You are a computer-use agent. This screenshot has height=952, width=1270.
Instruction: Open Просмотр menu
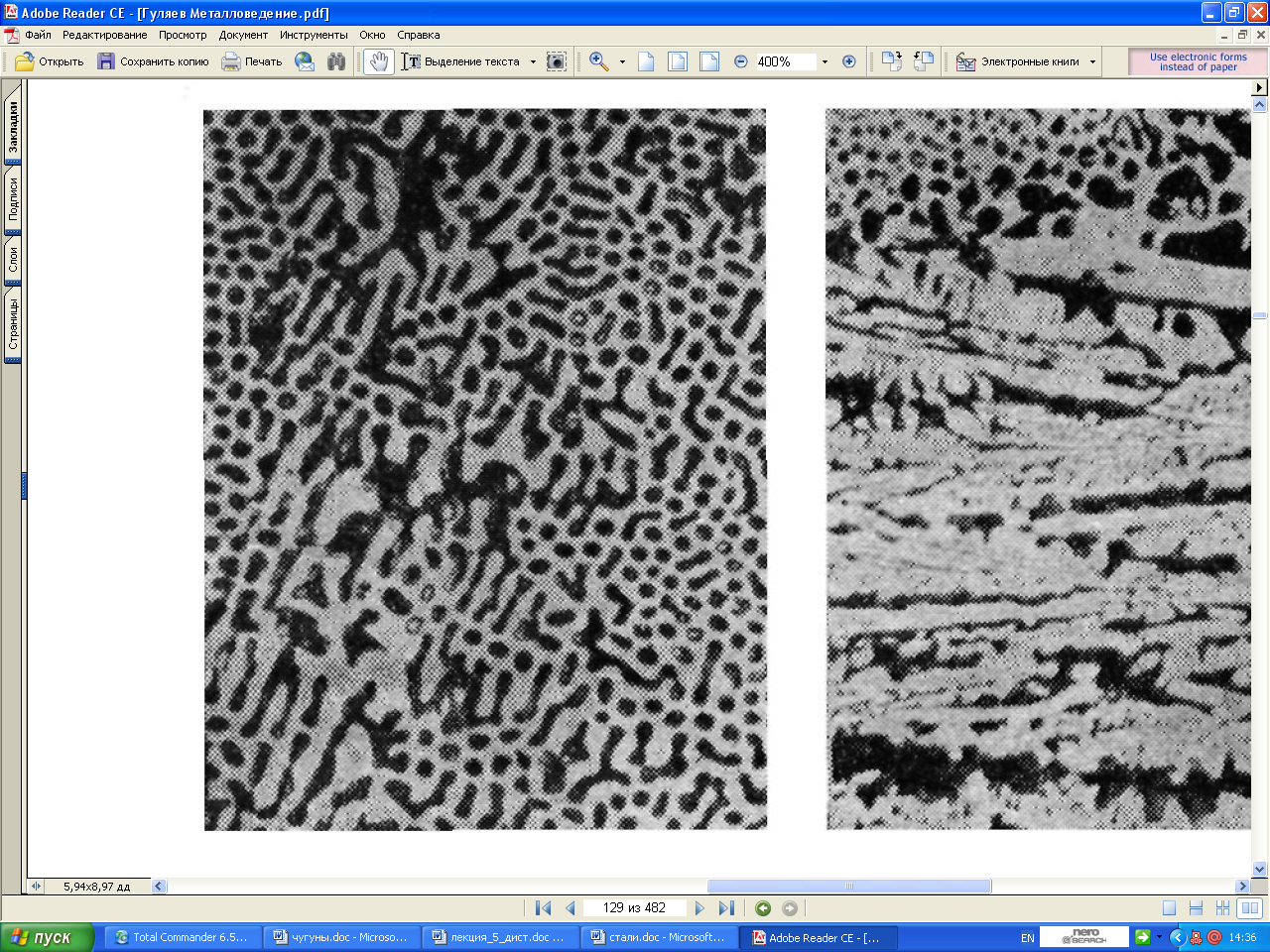[x=183, y=35]
